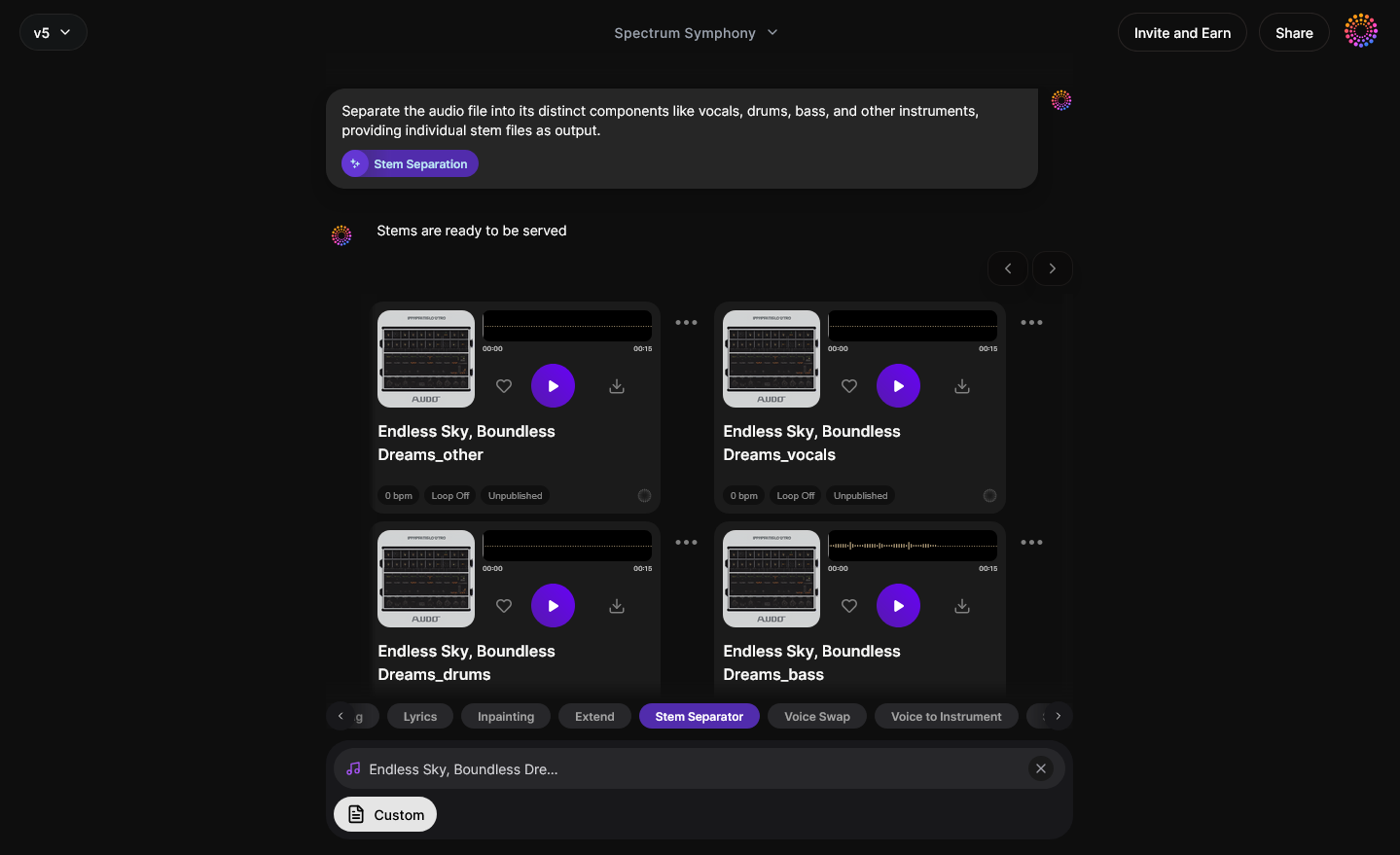The width and height of the screenshot is (1400, 855).
Task: Download the Dreams_other stem
Action: [x=617, y=386]
